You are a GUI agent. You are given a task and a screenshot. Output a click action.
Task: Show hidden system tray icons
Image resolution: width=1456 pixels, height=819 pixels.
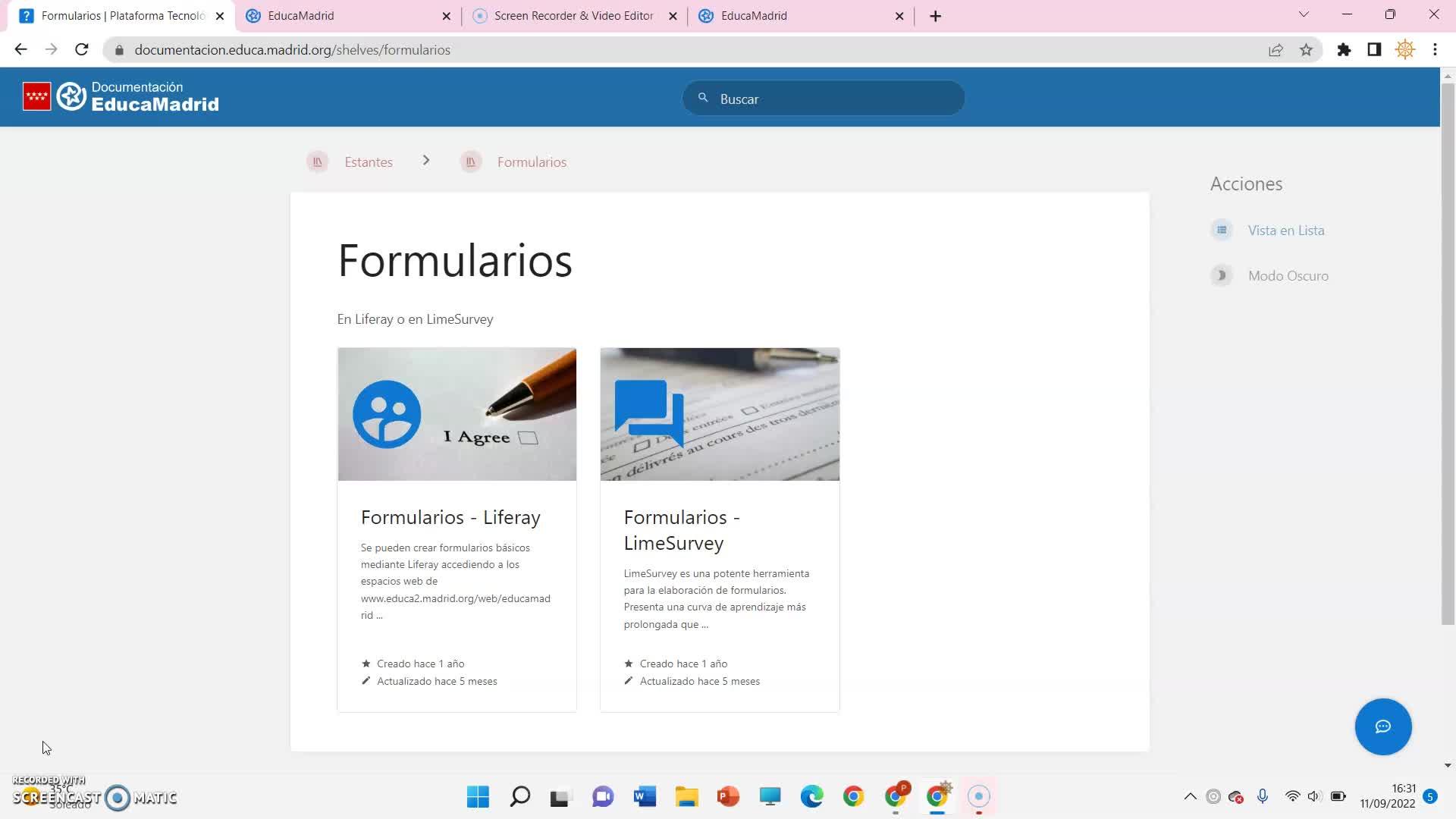pyautogui.click(x=1190, y=796)
